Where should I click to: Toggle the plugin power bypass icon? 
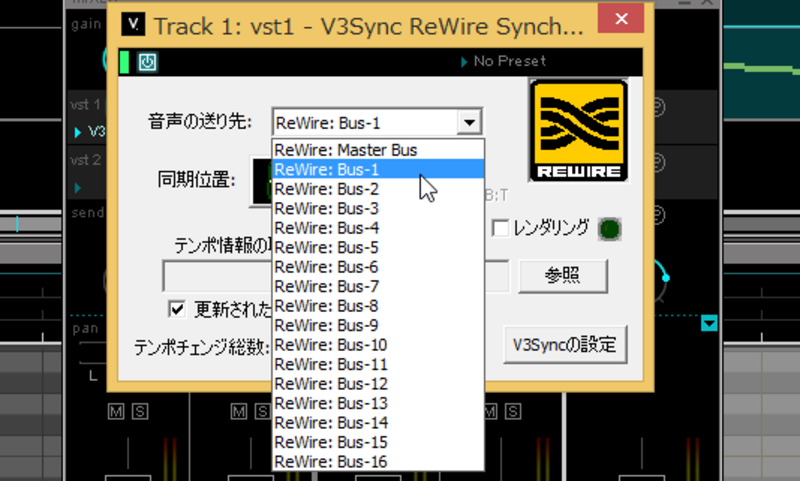point(147,62)
